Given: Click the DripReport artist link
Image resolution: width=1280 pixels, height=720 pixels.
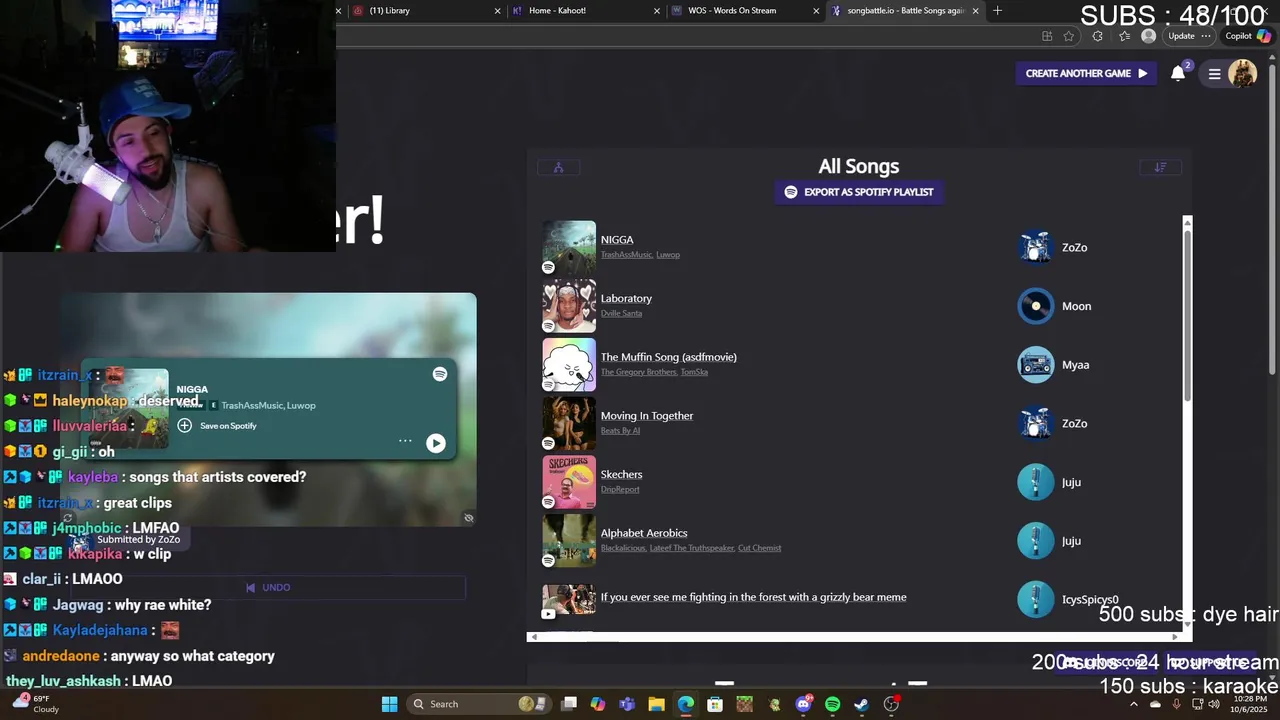Looking at the screenshot, I should pyautogui.click(x=620, y=489).
